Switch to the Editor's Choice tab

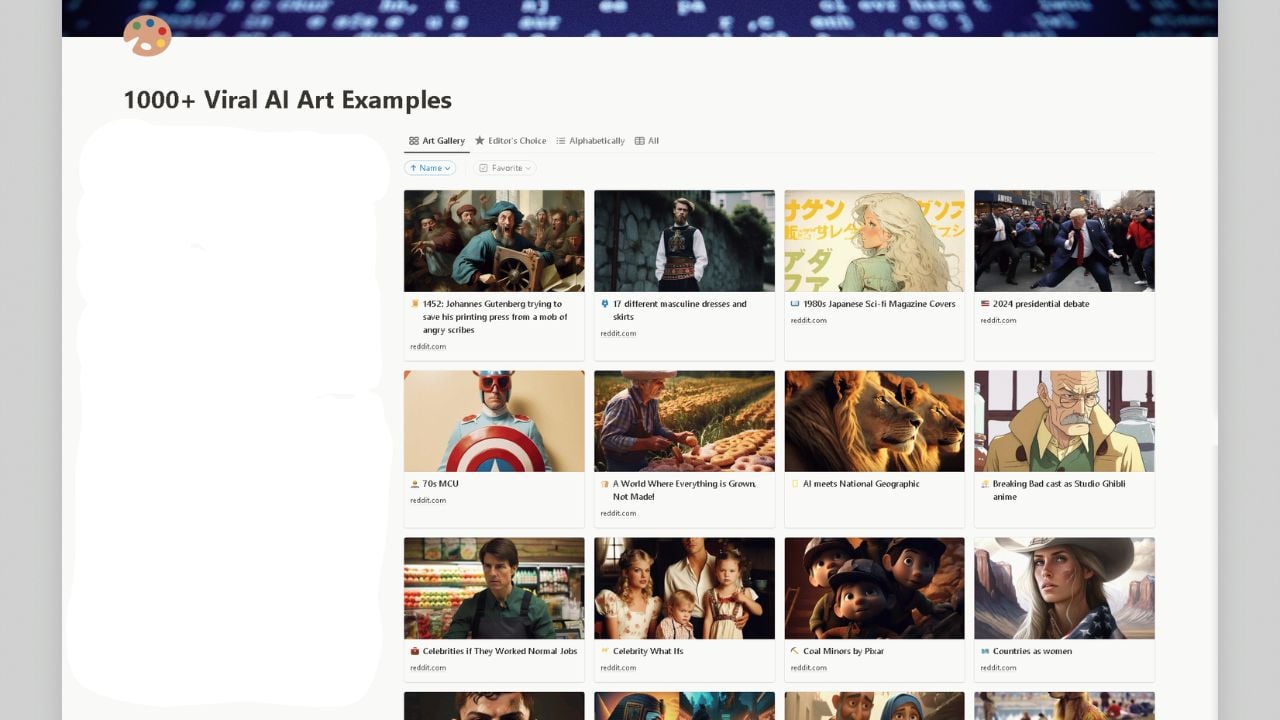point(511,141)
